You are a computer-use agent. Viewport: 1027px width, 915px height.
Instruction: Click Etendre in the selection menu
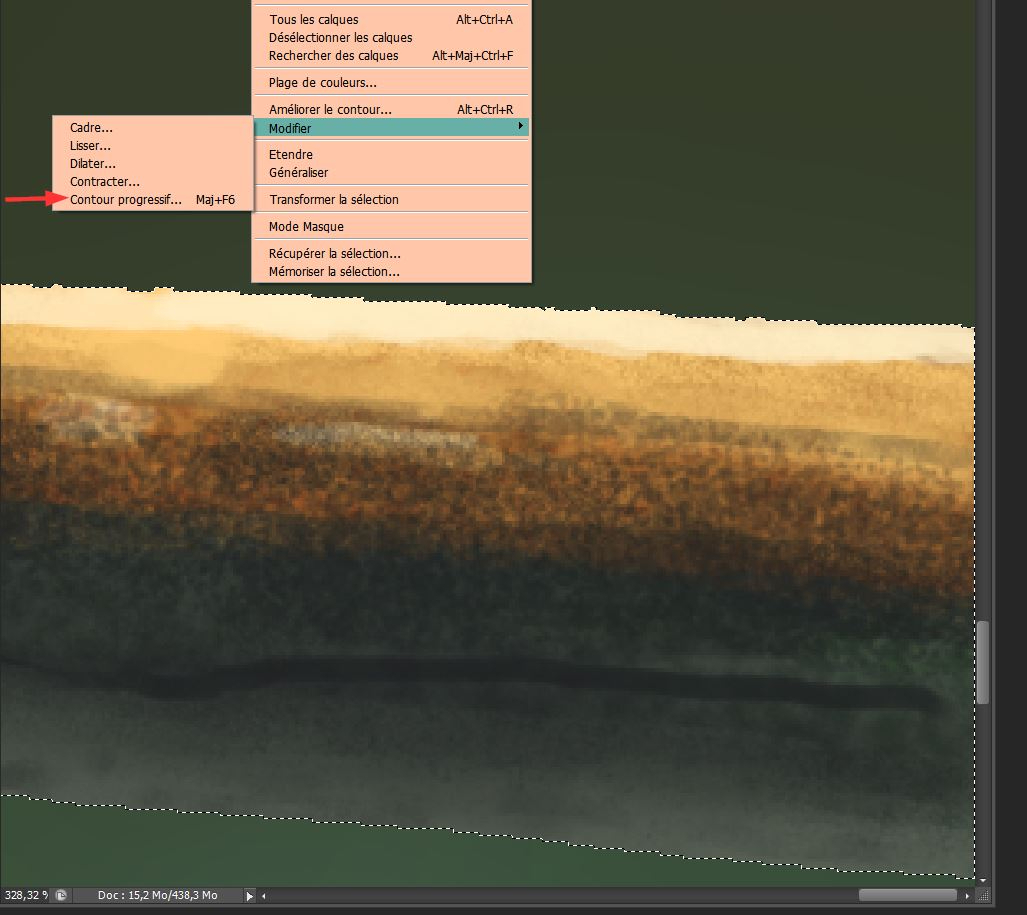[x=291, y=155]
